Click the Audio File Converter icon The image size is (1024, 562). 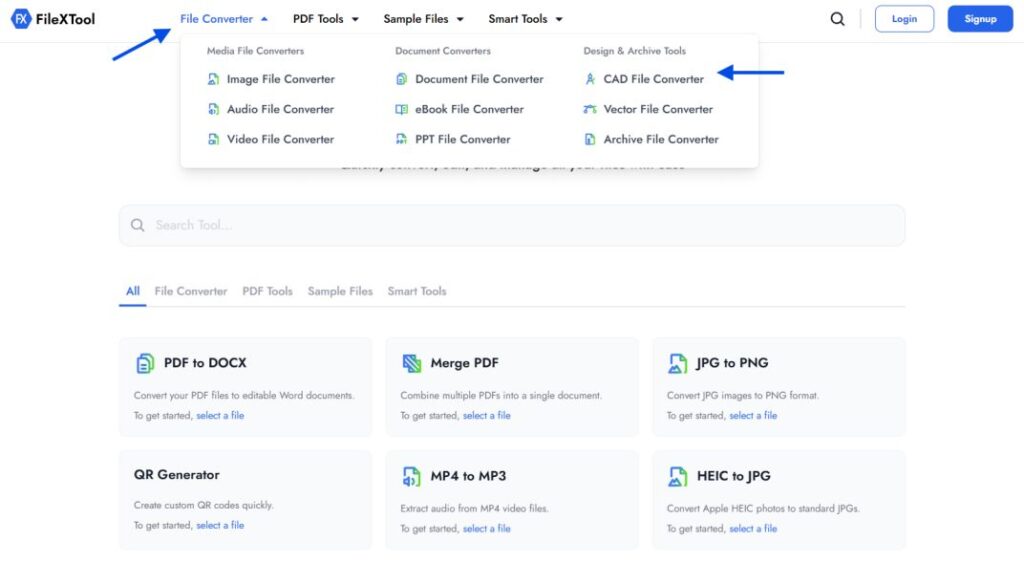click(x=213, y=109)
